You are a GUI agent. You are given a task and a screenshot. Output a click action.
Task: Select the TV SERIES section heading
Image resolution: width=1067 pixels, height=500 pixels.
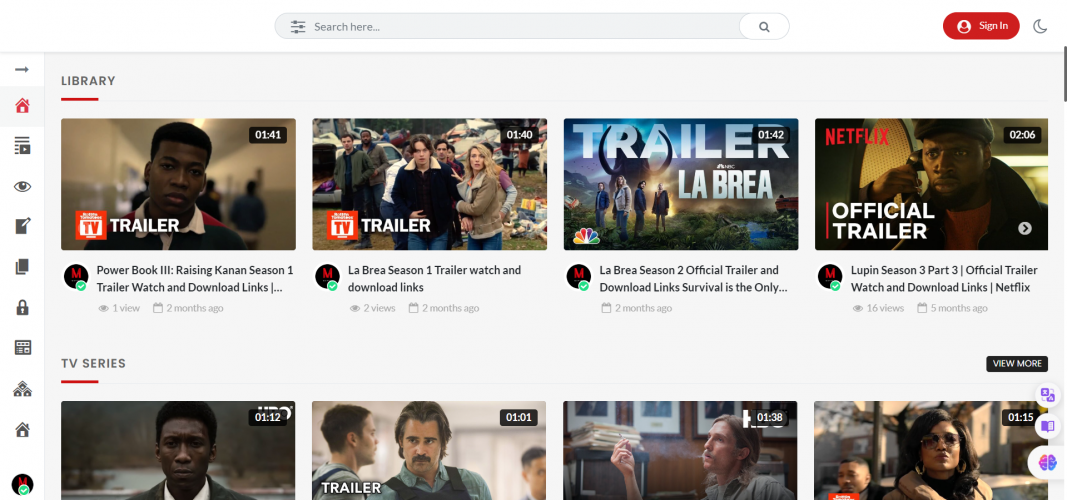93,363
